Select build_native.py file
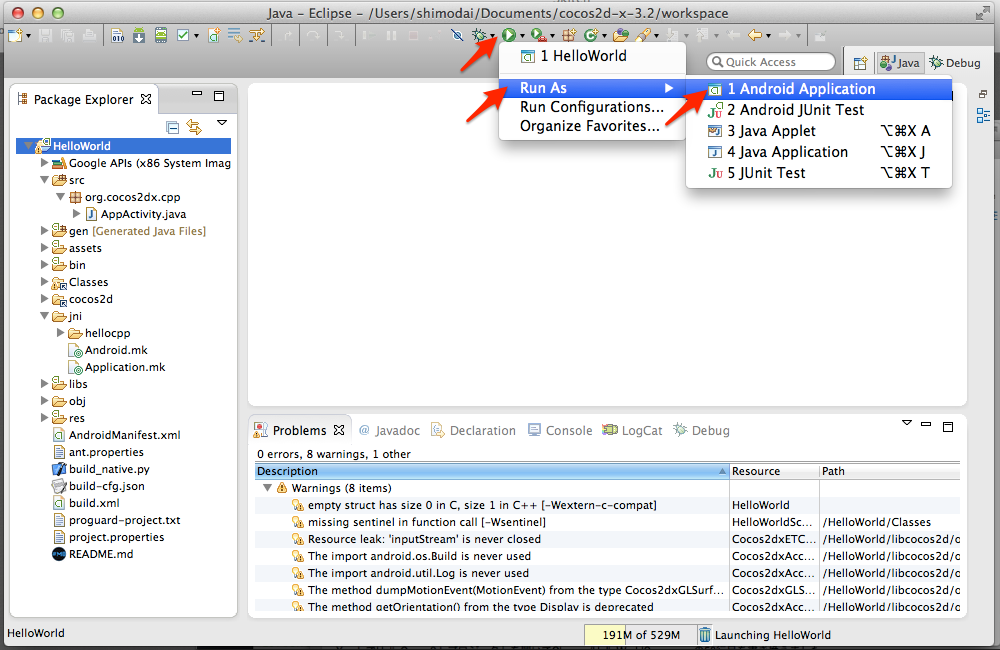This screenshot has height=650, width=1000. tap(109, 469)
